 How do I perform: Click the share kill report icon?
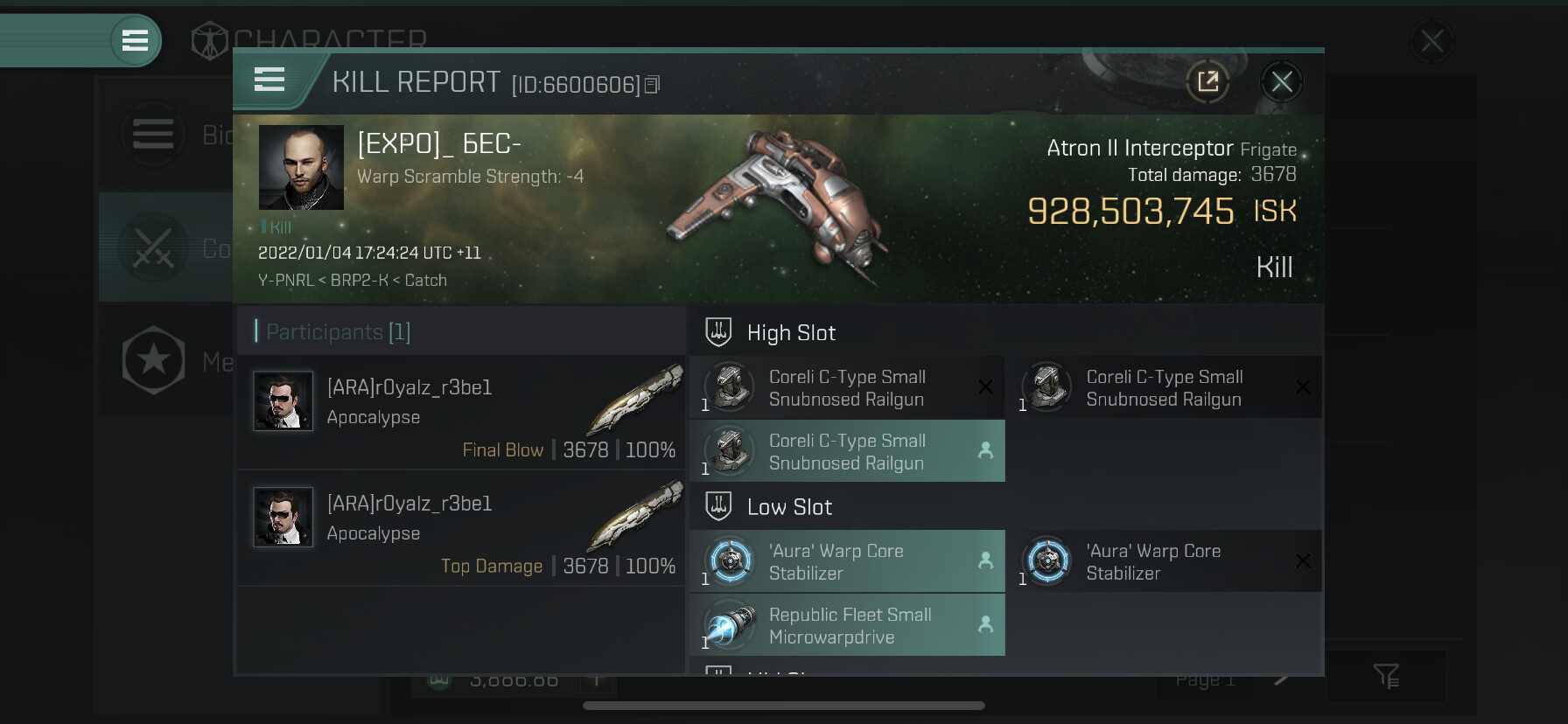[1207, 82]
